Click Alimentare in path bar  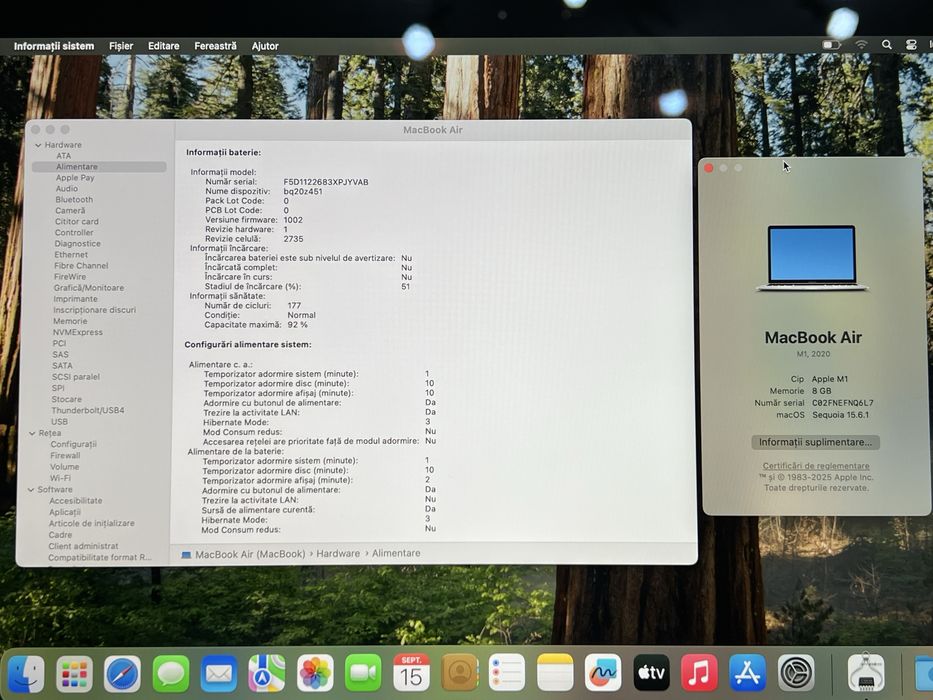click(x=396, y=553)
